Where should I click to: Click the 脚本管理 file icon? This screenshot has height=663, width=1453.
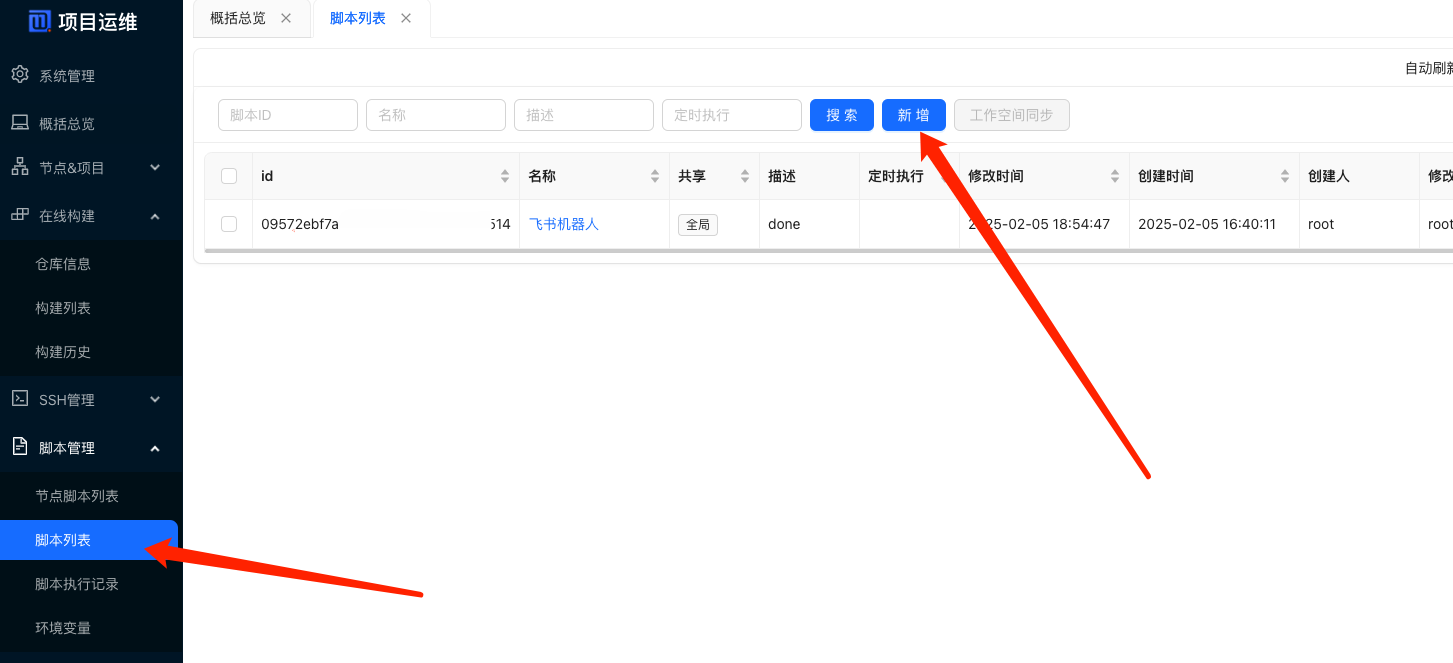tap(20, 447)
